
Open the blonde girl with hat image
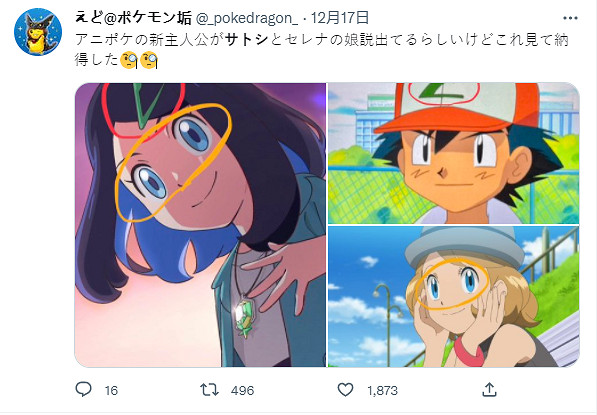pos(453,297)
